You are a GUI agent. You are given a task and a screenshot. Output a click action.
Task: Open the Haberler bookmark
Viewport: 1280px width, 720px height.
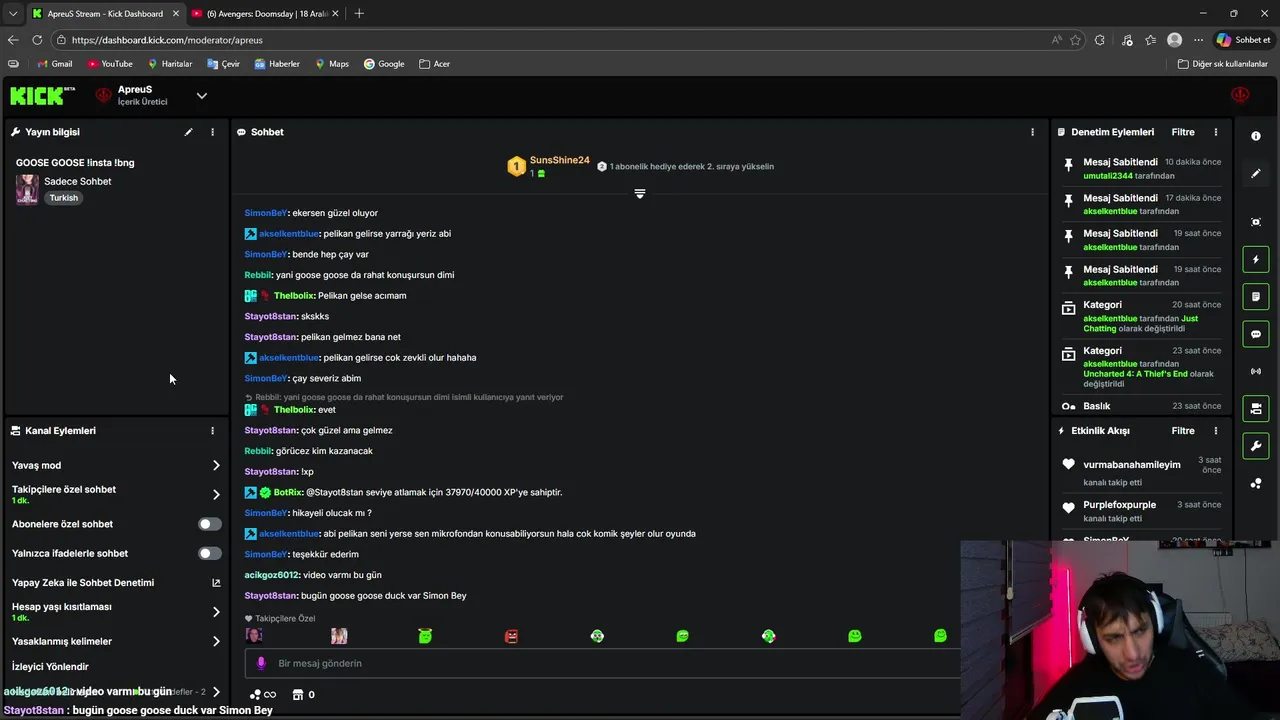click(277, 64)
